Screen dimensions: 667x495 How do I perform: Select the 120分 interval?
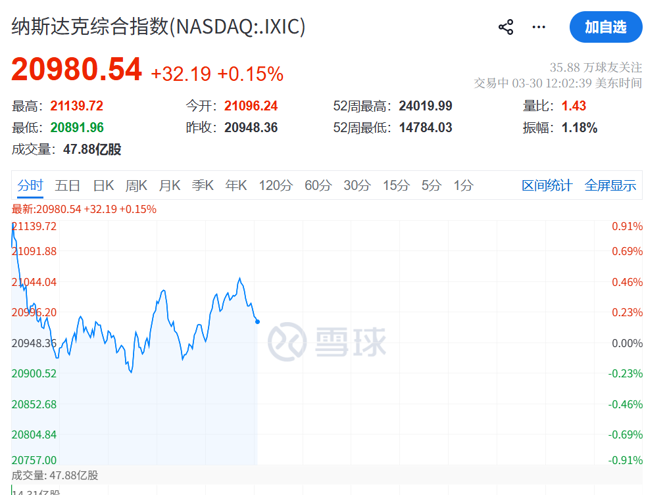click(x=275, y=185)
